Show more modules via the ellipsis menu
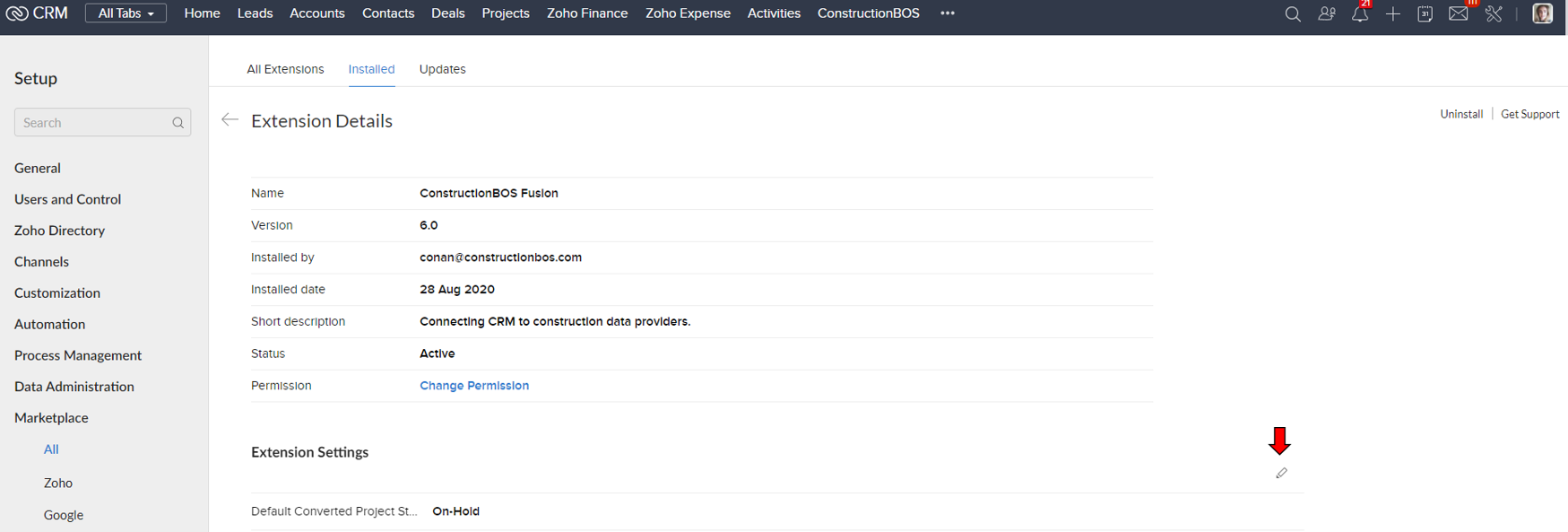 tap(948, 13)
